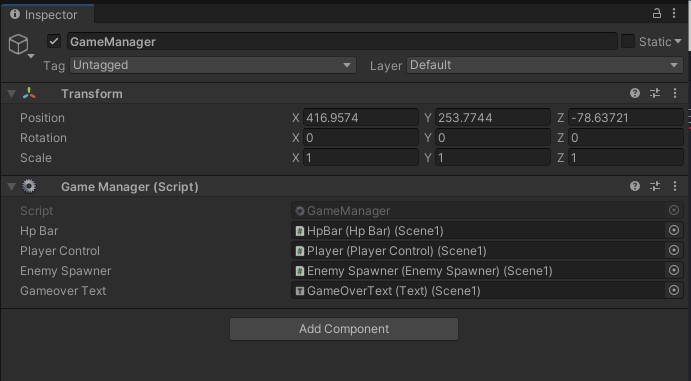This screenshot has width=691, height=381.
Task: Click the Position X field 416.9574
Action: coord(360,118)
